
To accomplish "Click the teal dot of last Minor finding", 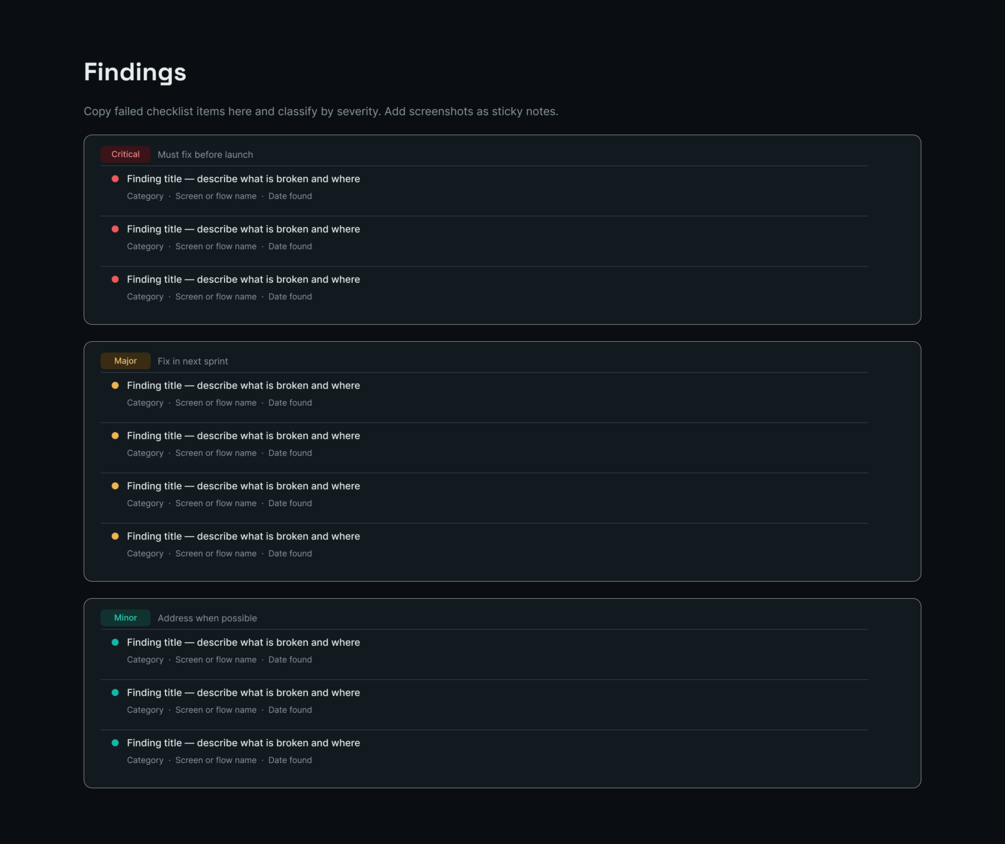I will tap(115, 743).
